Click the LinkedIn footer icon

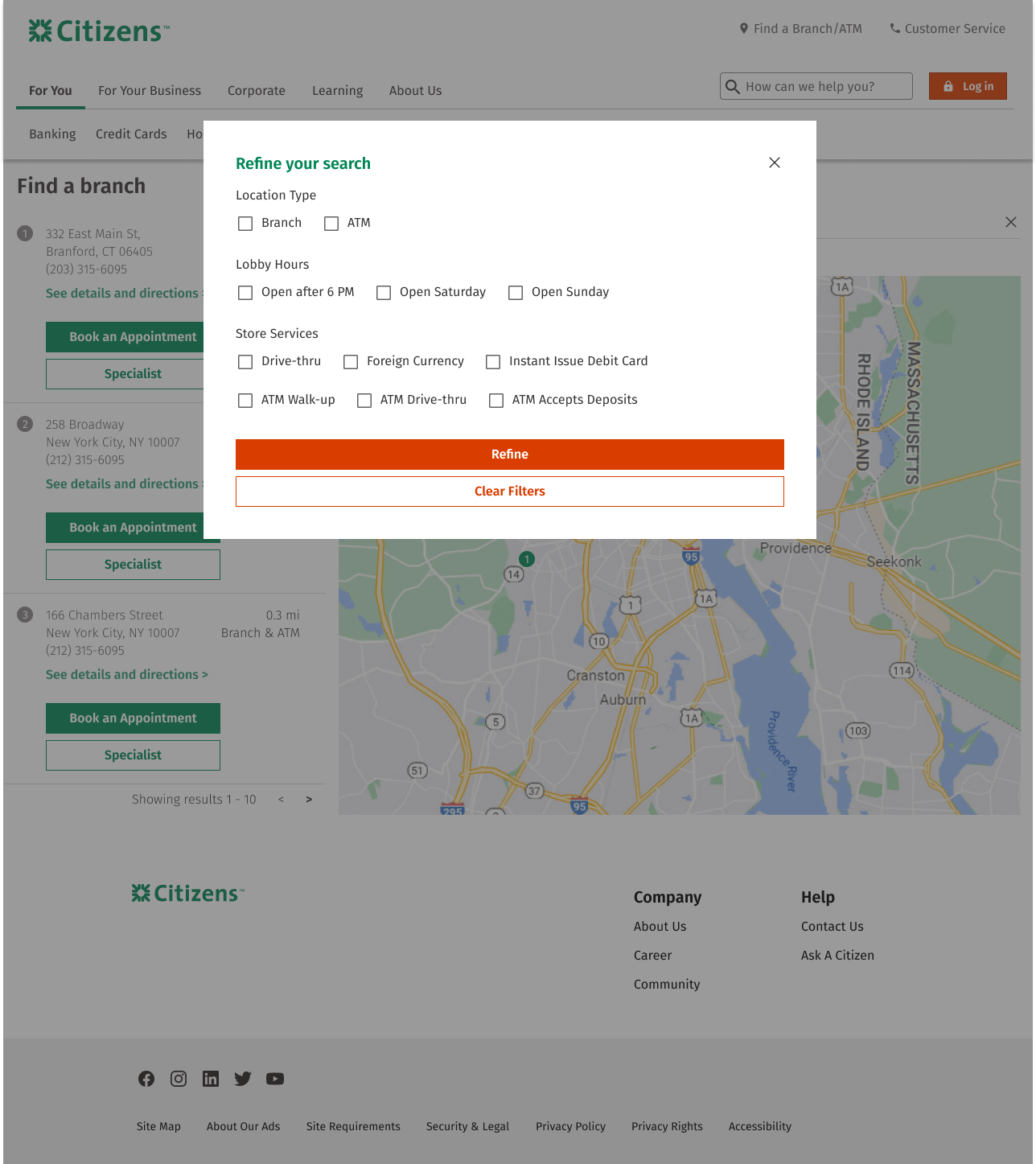pyautogui.click(x=211, y=1079)
